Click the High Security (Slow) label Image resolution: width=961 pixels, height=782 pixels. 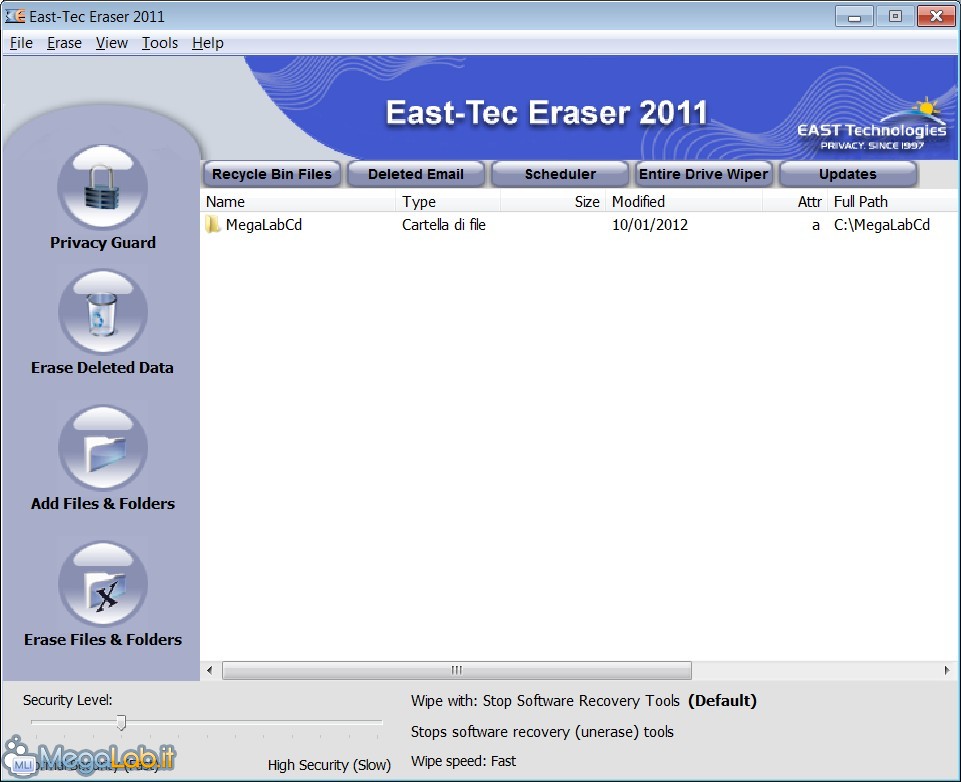coord(329,765)
